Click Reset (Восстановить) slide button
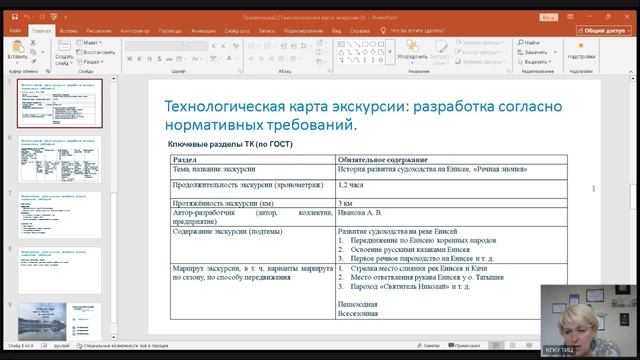640x360 pixels. tap(96, 52)
